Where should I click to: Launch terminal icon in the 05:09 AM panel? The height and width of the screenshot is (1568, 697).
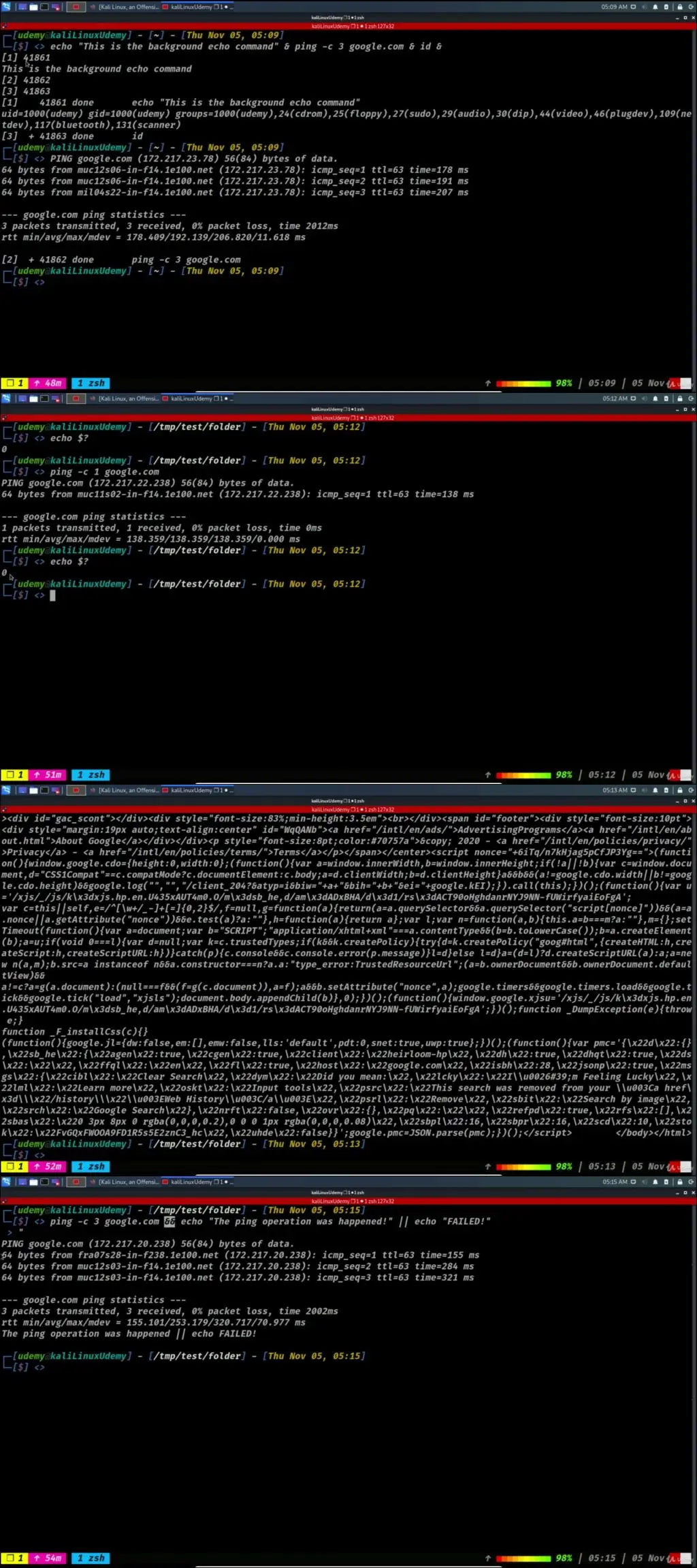tap(44, 7)
